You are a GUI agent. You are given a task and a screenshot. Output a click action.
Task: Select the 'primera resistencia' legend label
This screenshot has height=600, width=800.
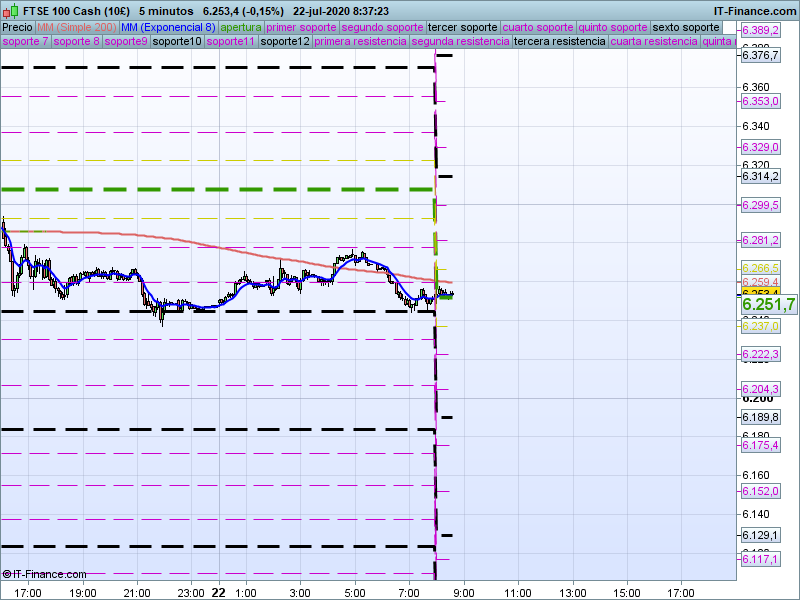(x=360, y=42)
